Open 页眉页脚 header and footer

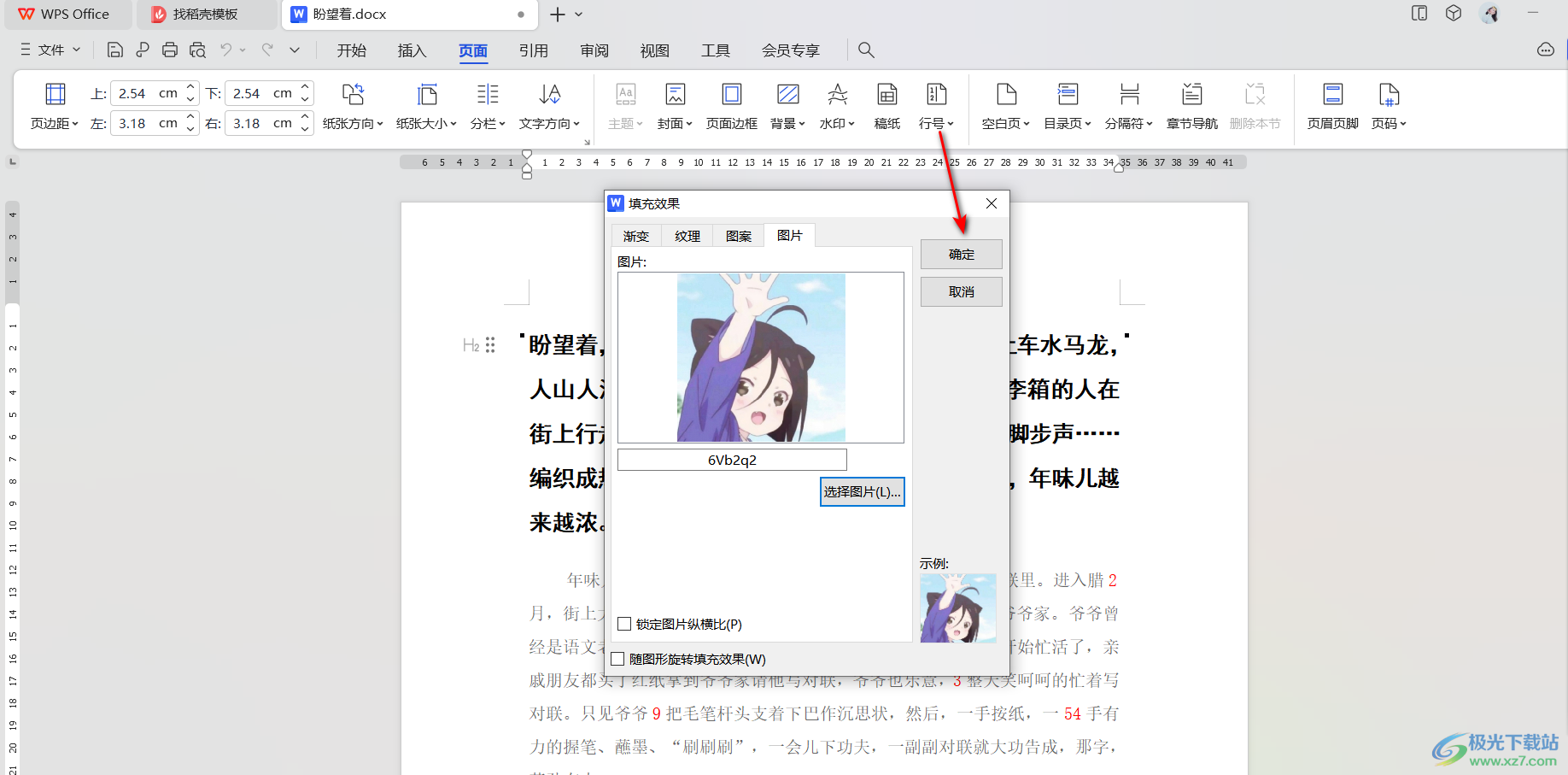click(x=1332, y=106)
